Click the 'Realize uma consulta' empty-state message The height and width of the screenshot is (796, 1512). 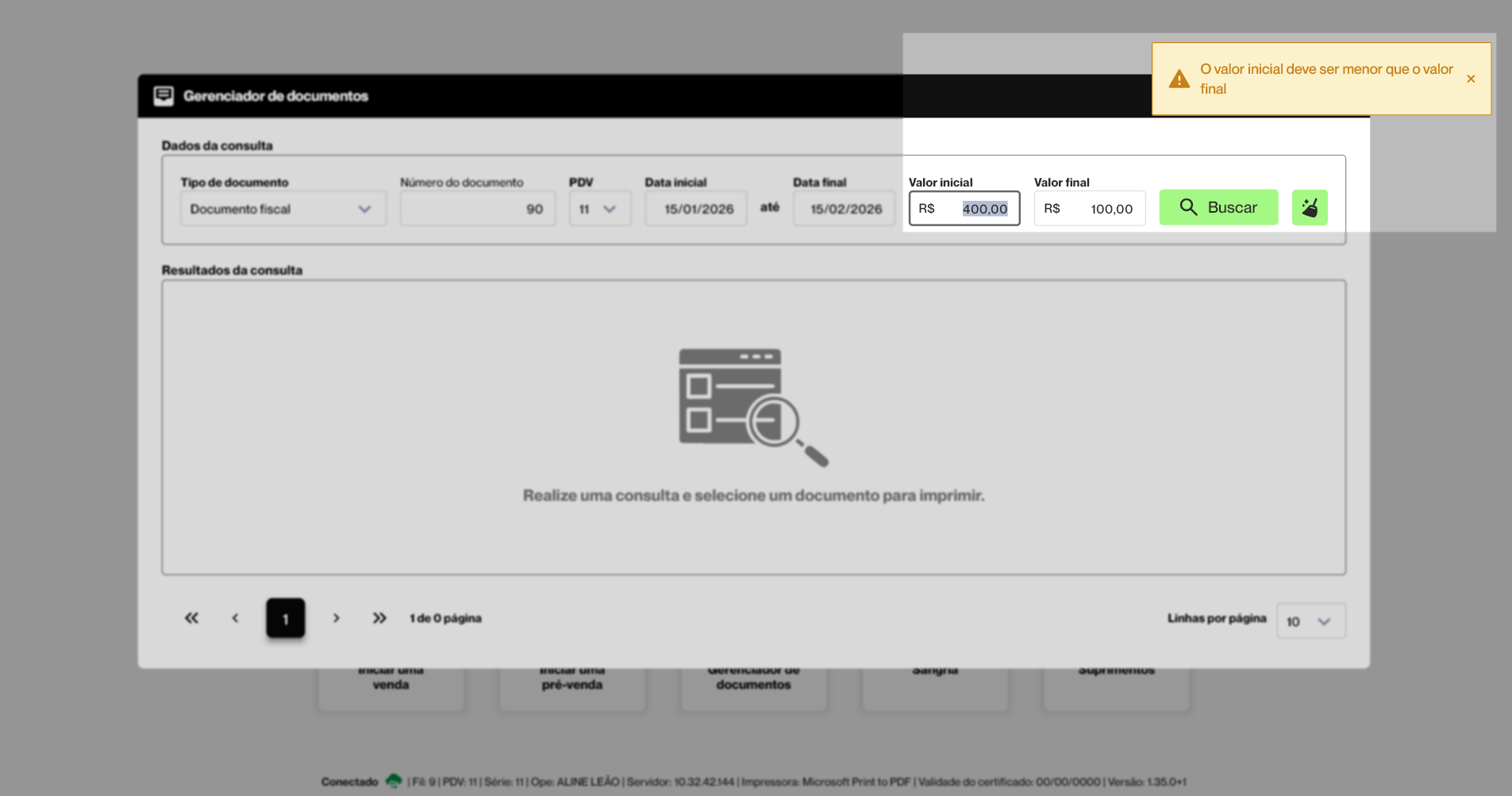tap(753, 495)
